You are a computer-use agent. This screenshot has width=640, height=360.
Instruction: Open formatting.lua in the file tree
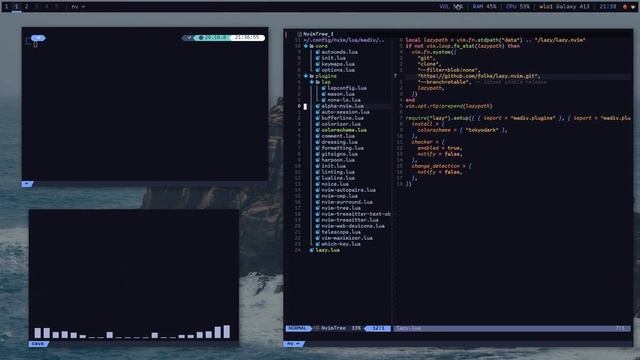[342, 148]
